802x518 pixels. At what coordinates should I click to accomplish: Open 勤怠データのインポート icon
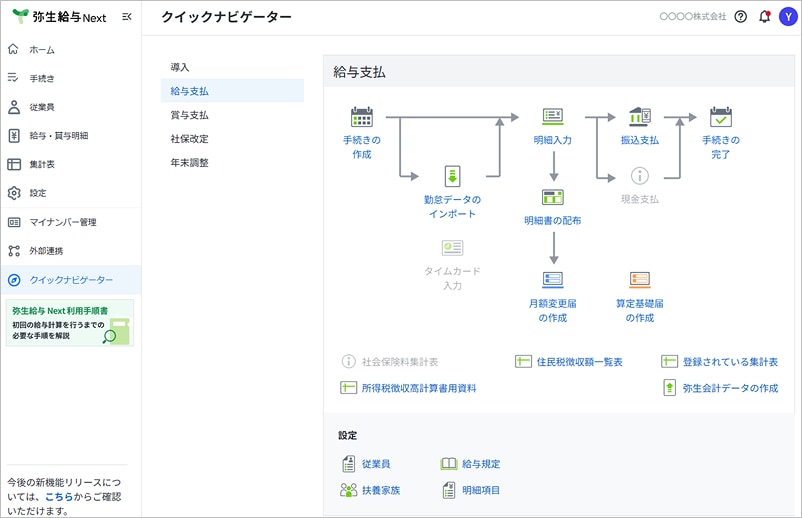tap(452, 176)
